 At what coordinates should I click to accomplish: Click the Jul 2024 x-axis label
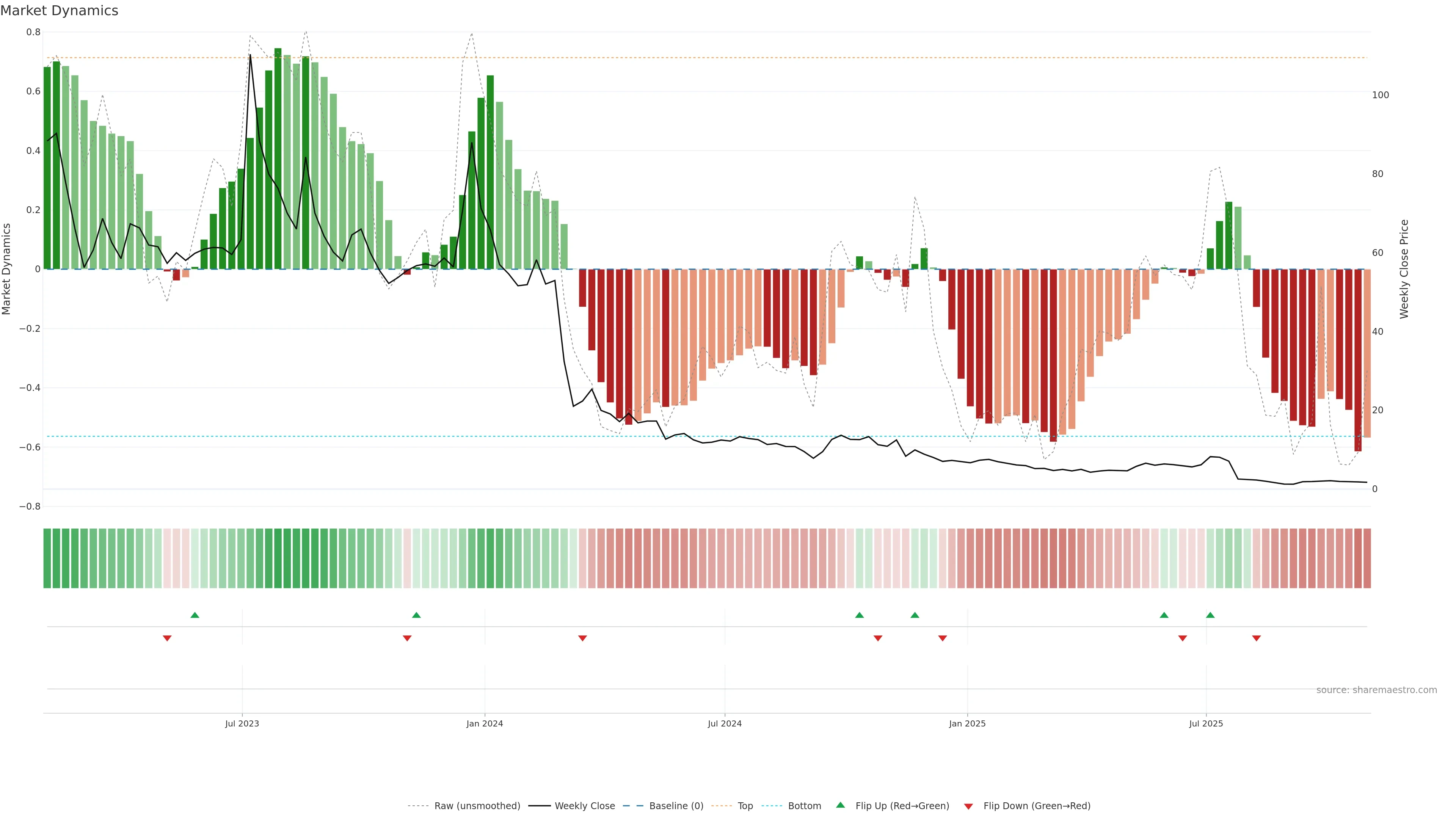pos(725,723)
